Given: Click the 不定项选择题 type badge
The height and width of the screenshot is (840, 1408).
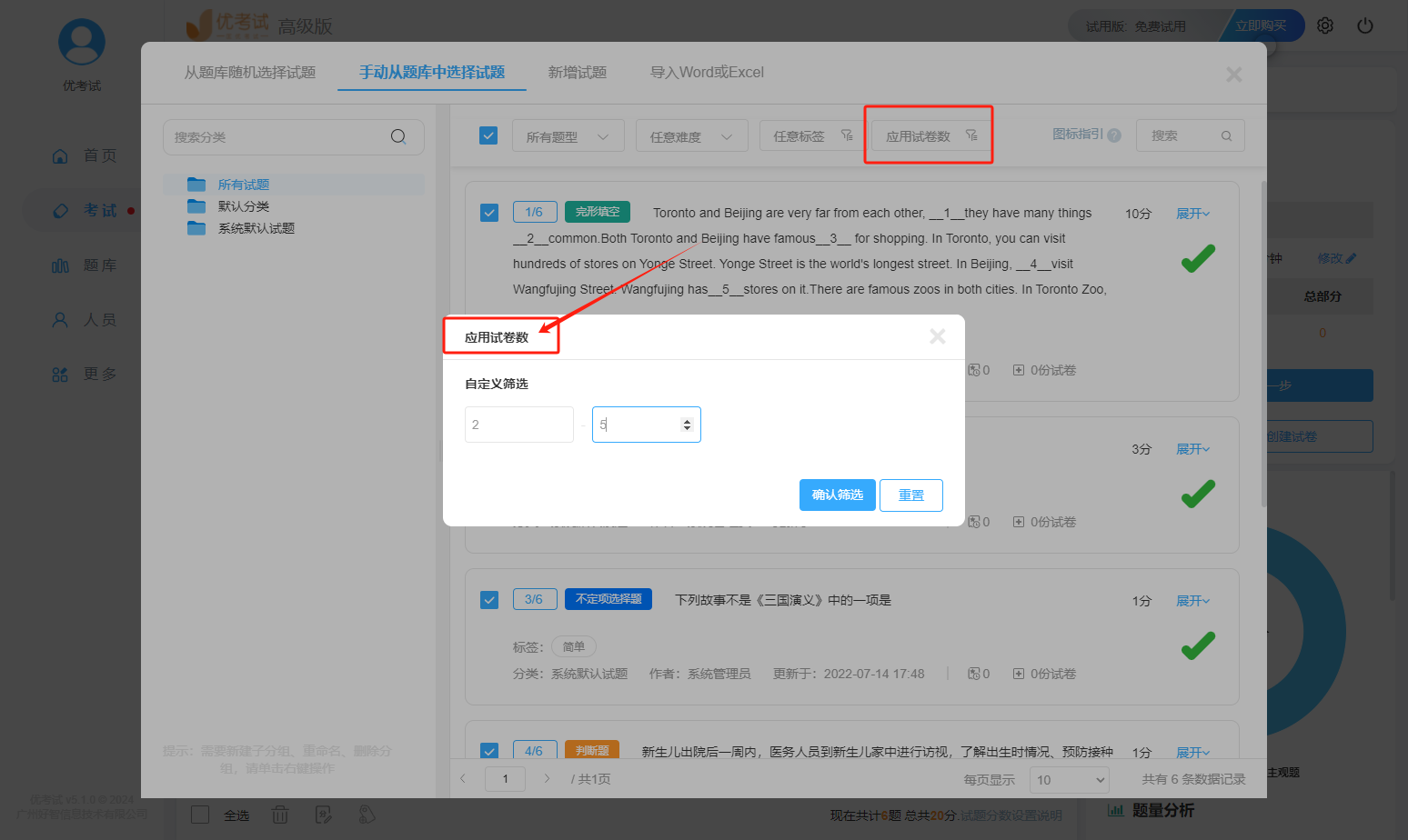Looking at the screenshot, I should pos(608,599).
